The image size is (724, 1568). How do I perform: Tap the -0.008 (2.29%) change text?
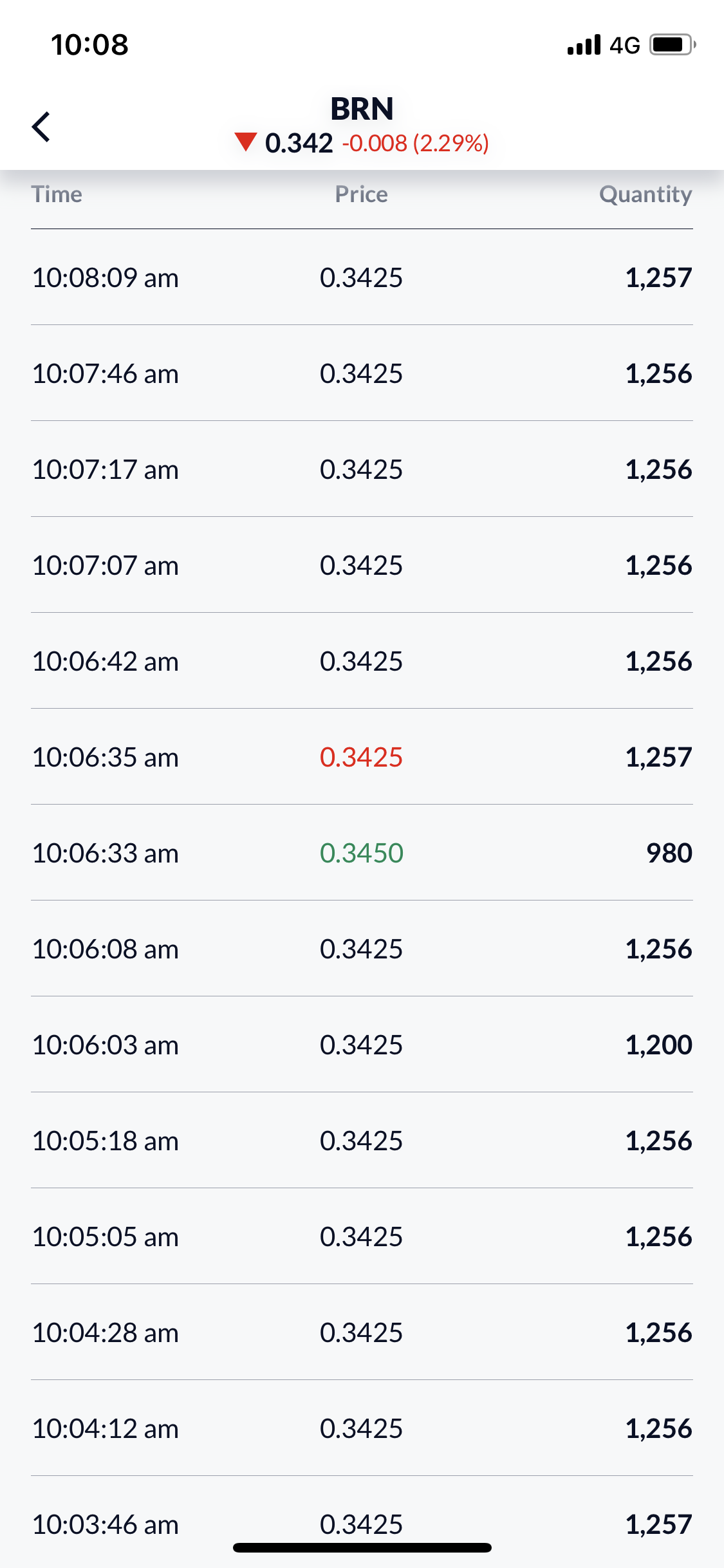[x=415, y=143]
